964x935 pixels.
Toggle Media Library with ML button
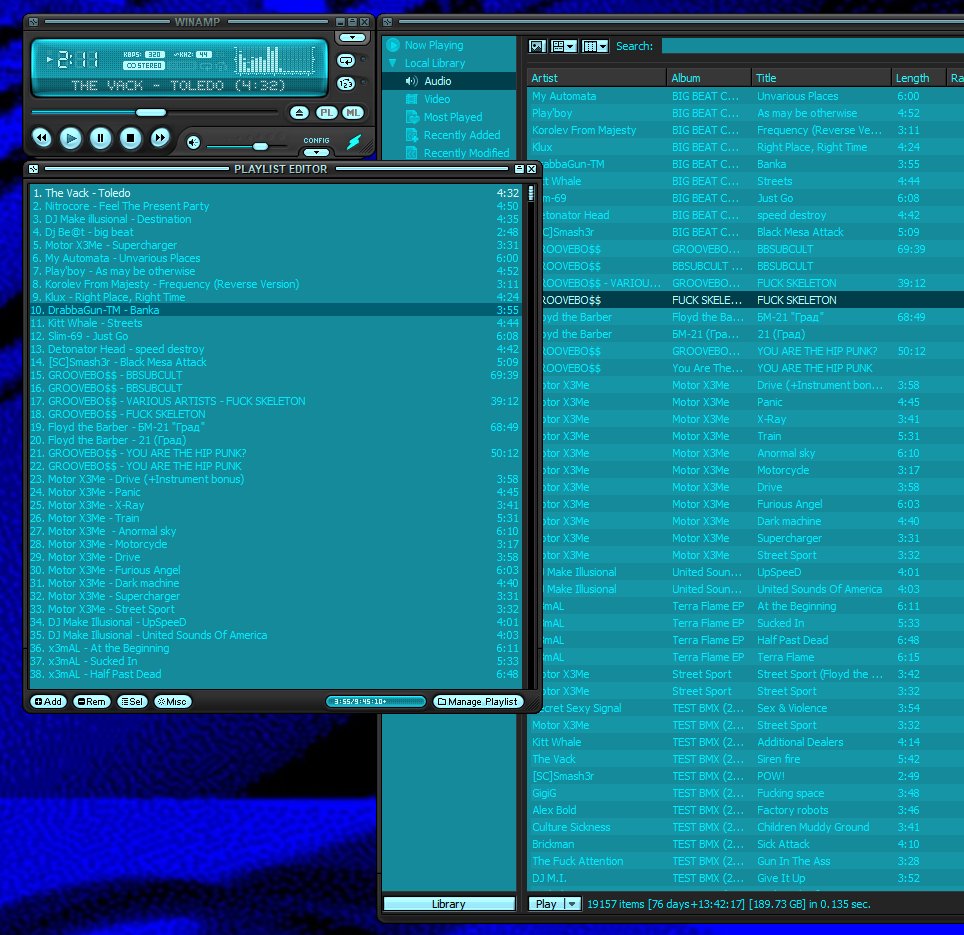coord(353,112)
